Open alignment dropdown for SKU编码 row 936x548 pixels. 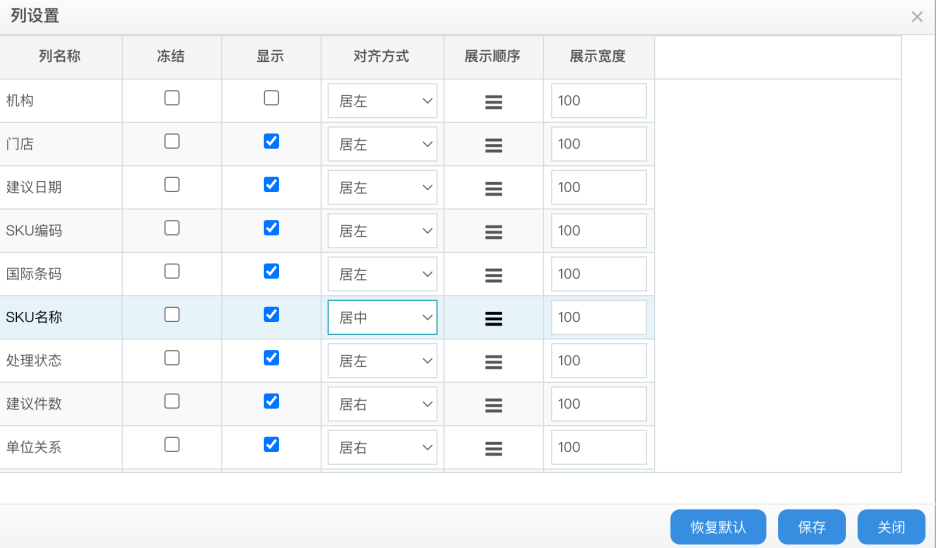coord(382,230)
